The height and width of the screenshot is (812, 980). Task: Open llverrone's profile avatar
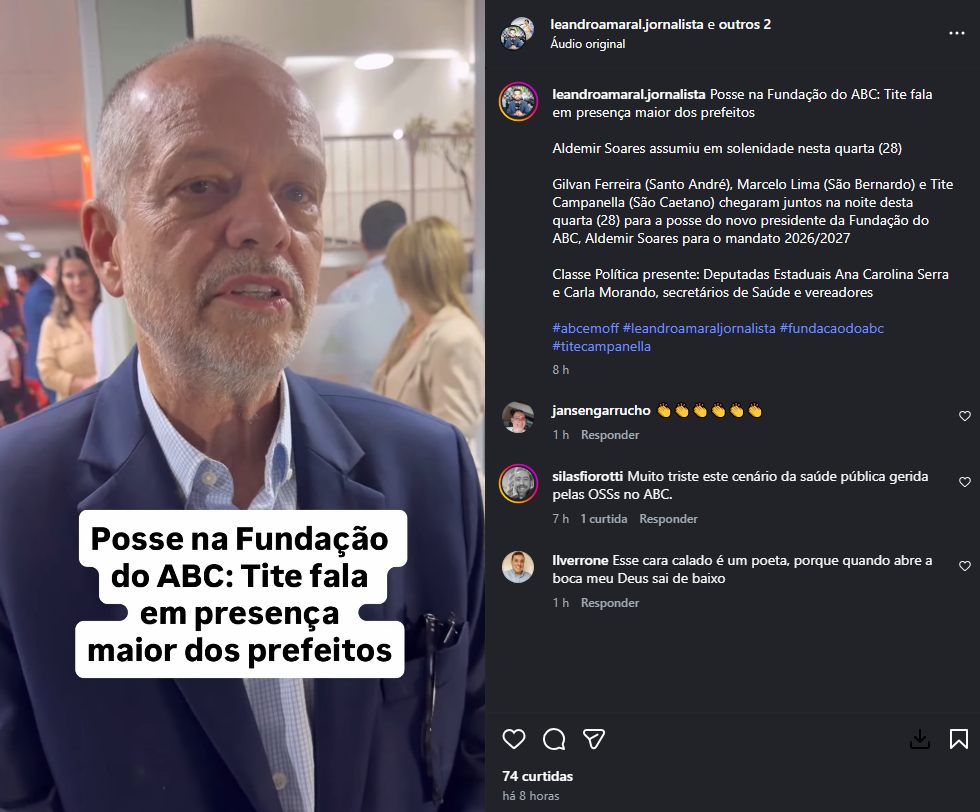pyautogui.click(x=518, y=567)
